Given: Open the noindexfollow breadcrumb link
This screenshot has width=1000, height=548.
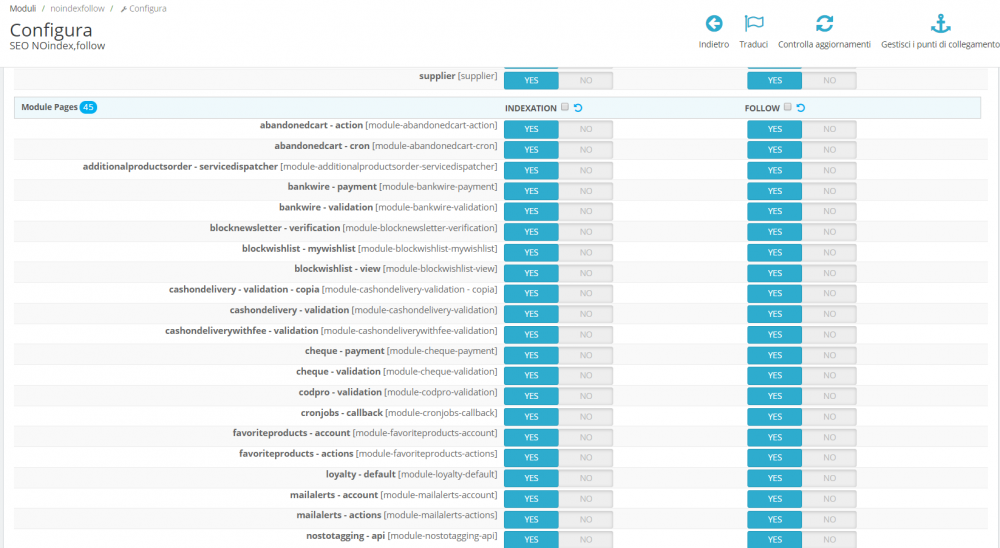Looking at the screenshot, I should tap(77, 8).
